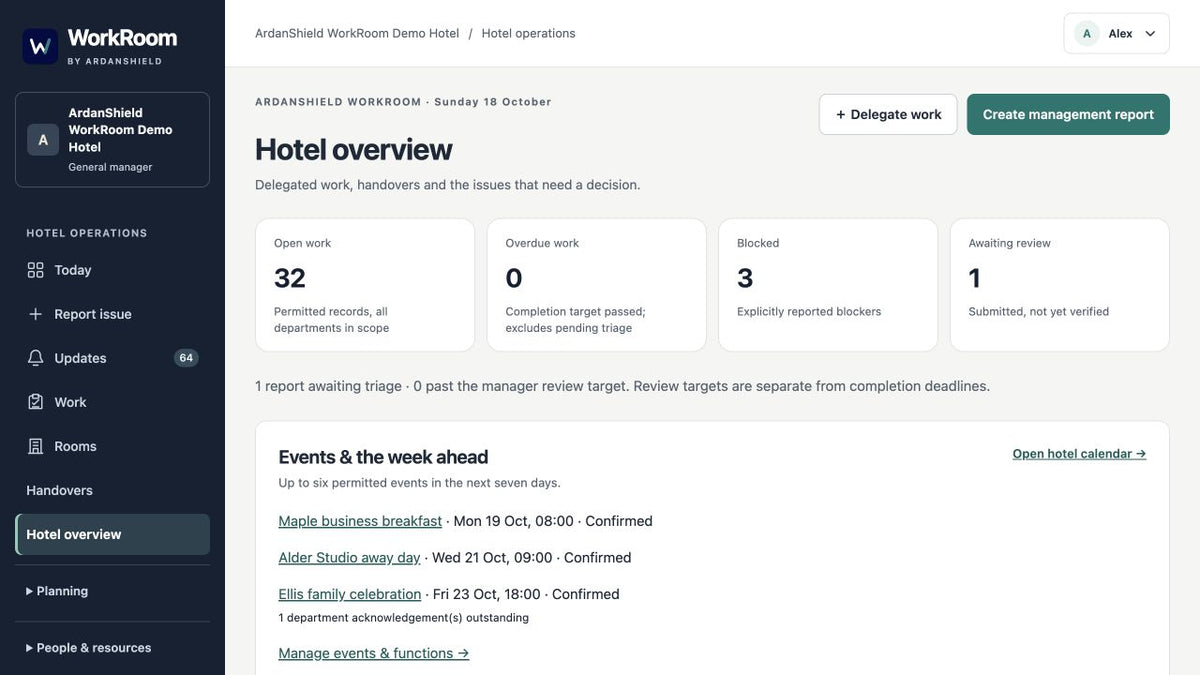Click the 'Events & the week ahead' heading
The height and width of the screenshot is (675, 1200).
[383, 457]
